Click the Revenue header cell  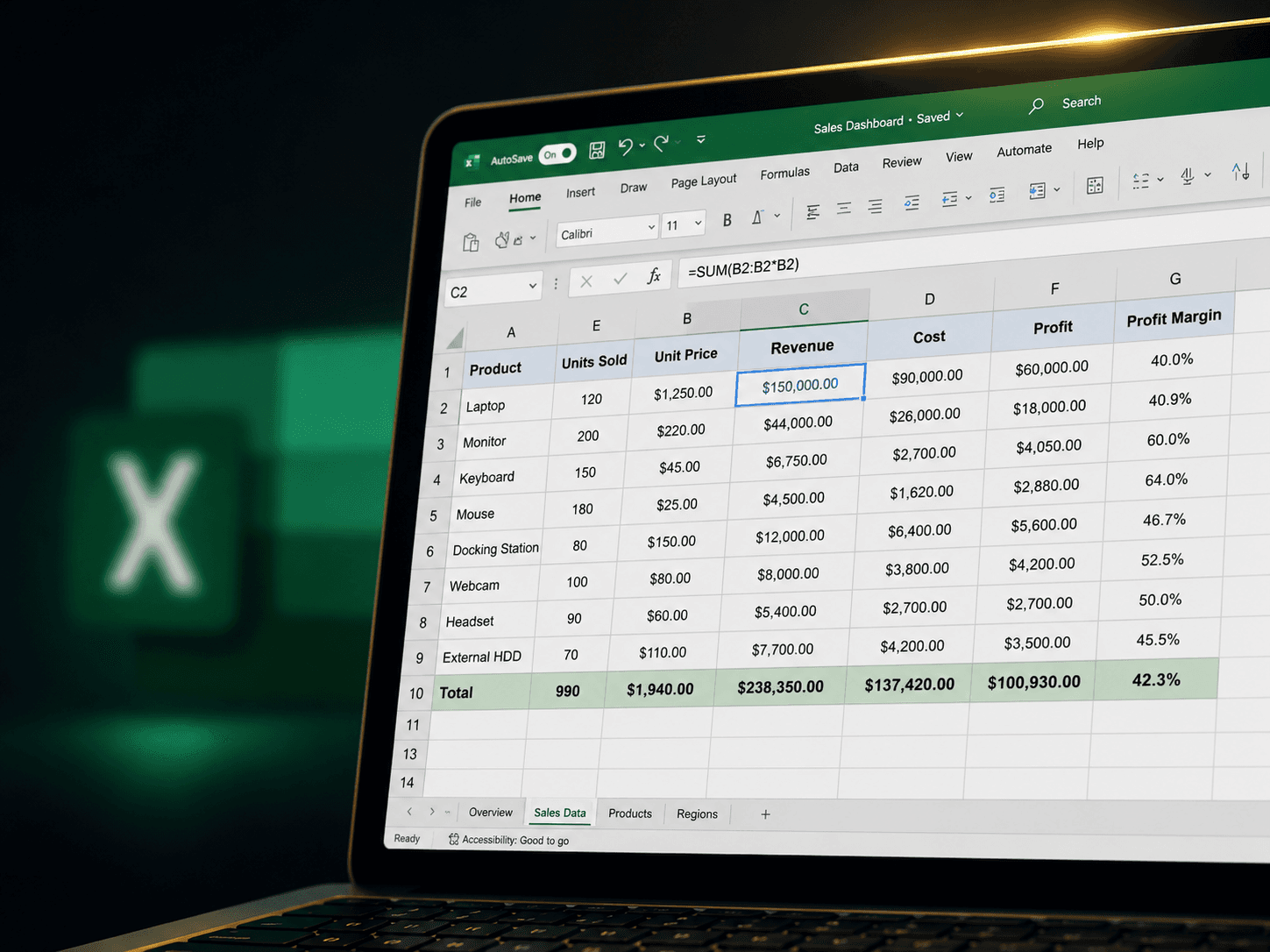coord(802,347)
